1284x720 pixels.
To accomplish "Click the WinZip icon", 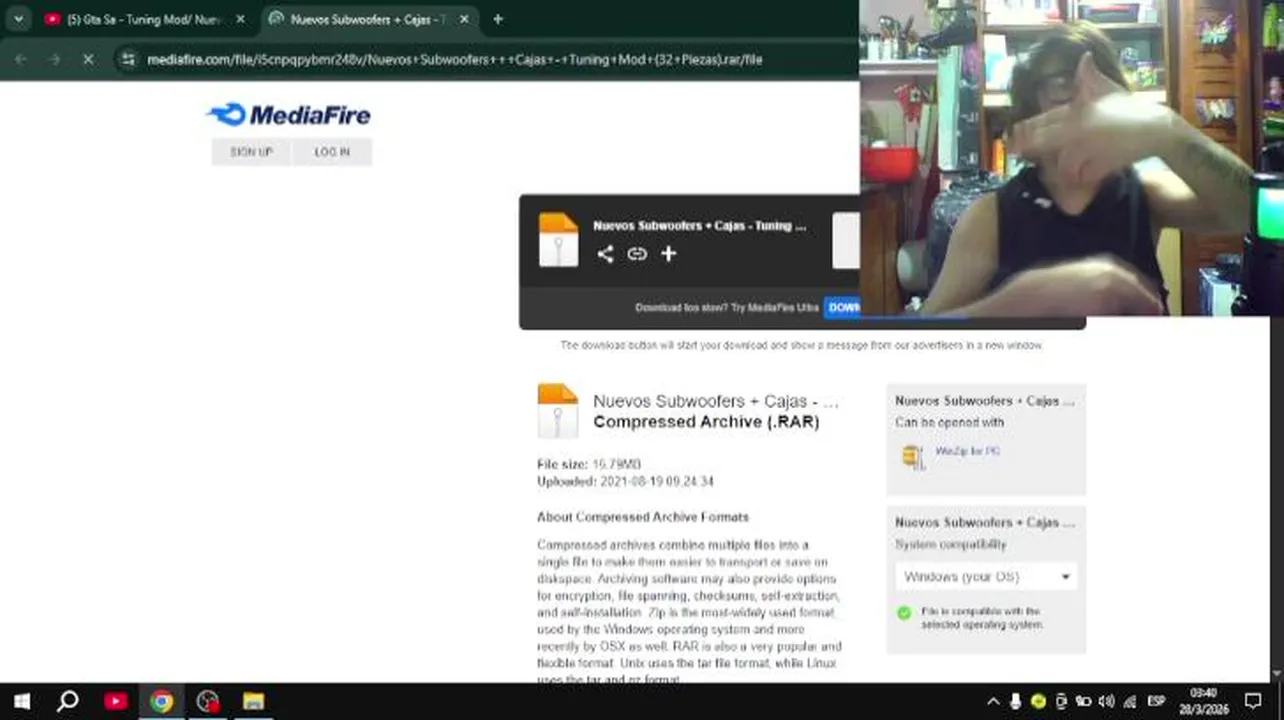I will click(x=913, y=457).
